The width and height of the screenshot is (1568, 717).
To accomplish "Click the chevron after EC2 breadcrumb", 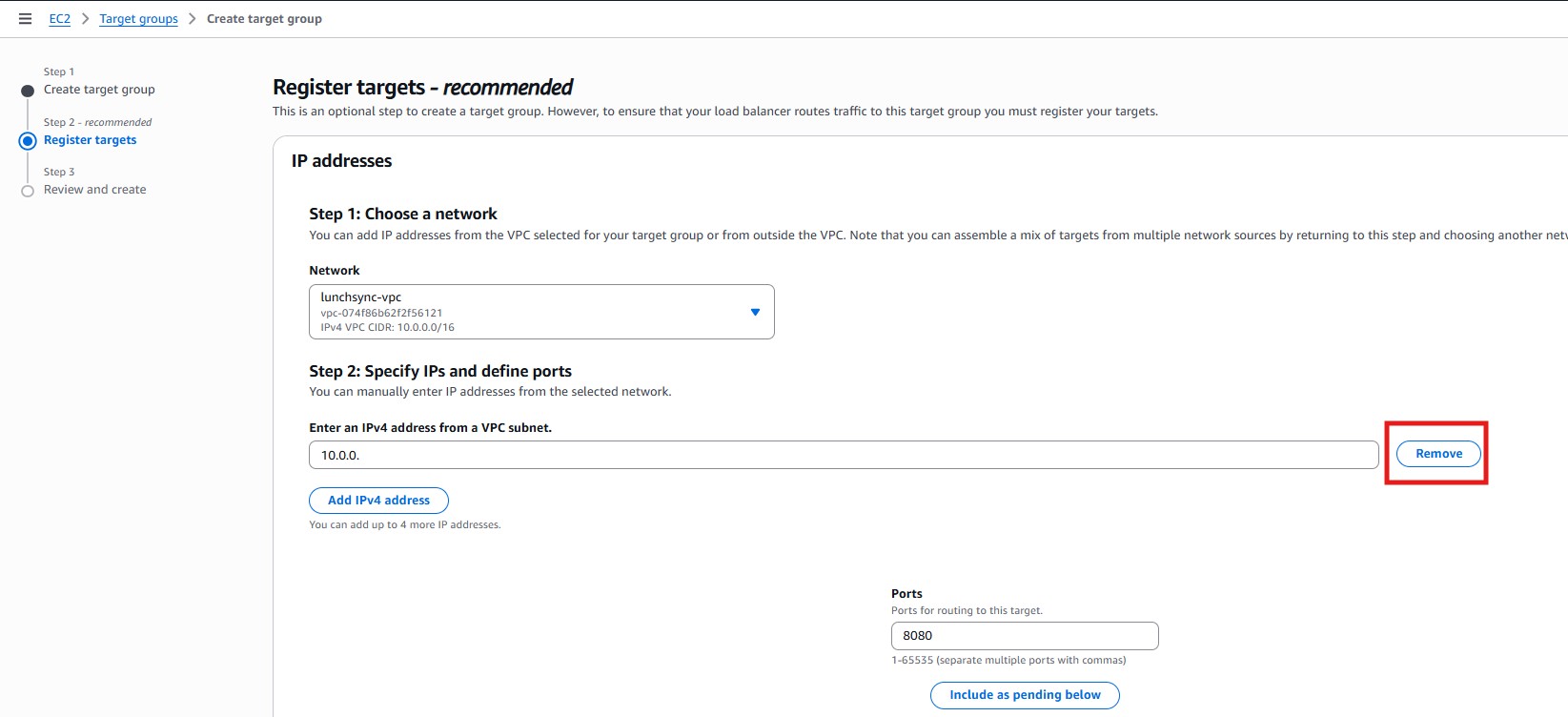I will pyautogui.click(x=85, y=19).
